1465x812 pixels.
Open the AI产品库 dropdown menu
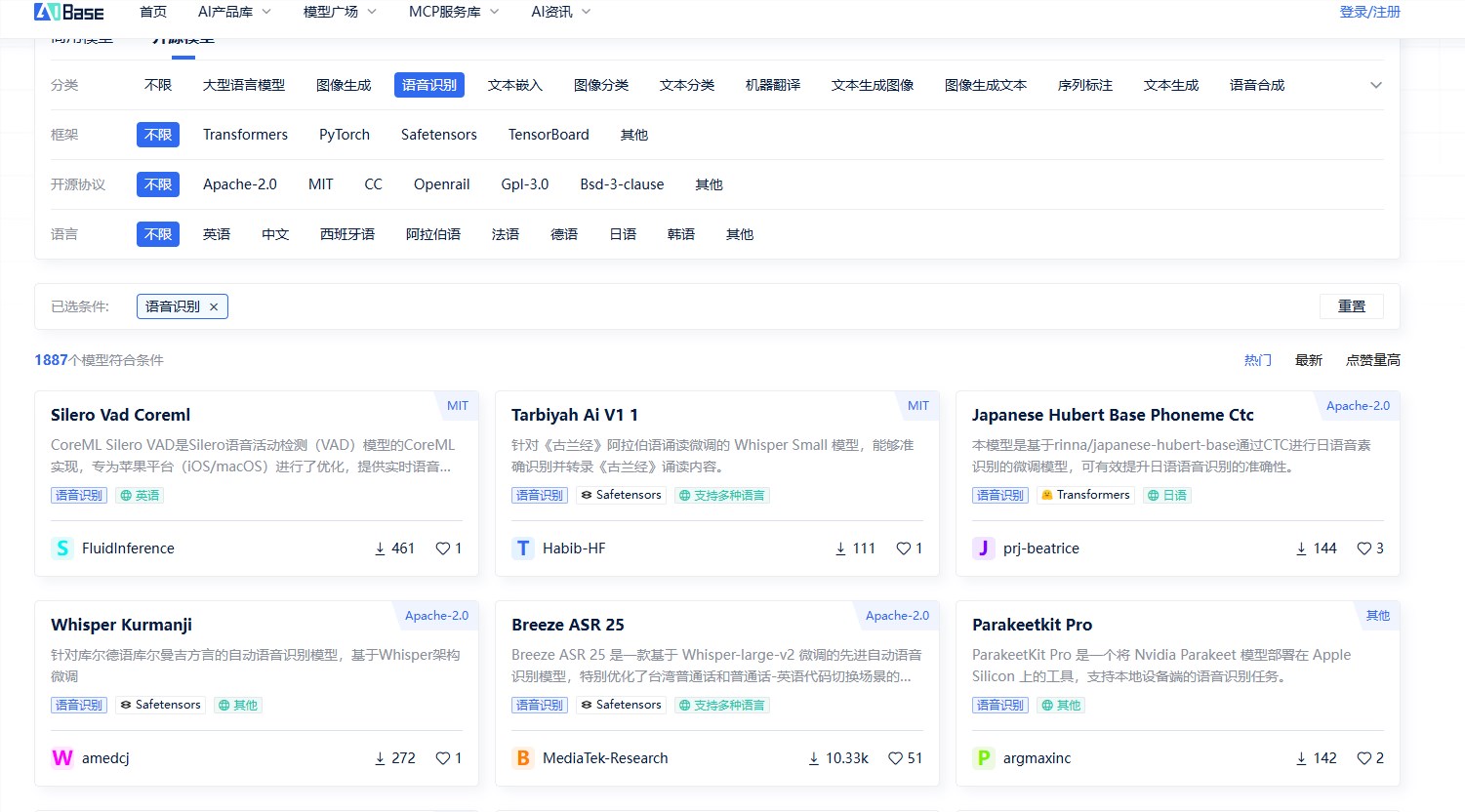(x=234, y=12)
